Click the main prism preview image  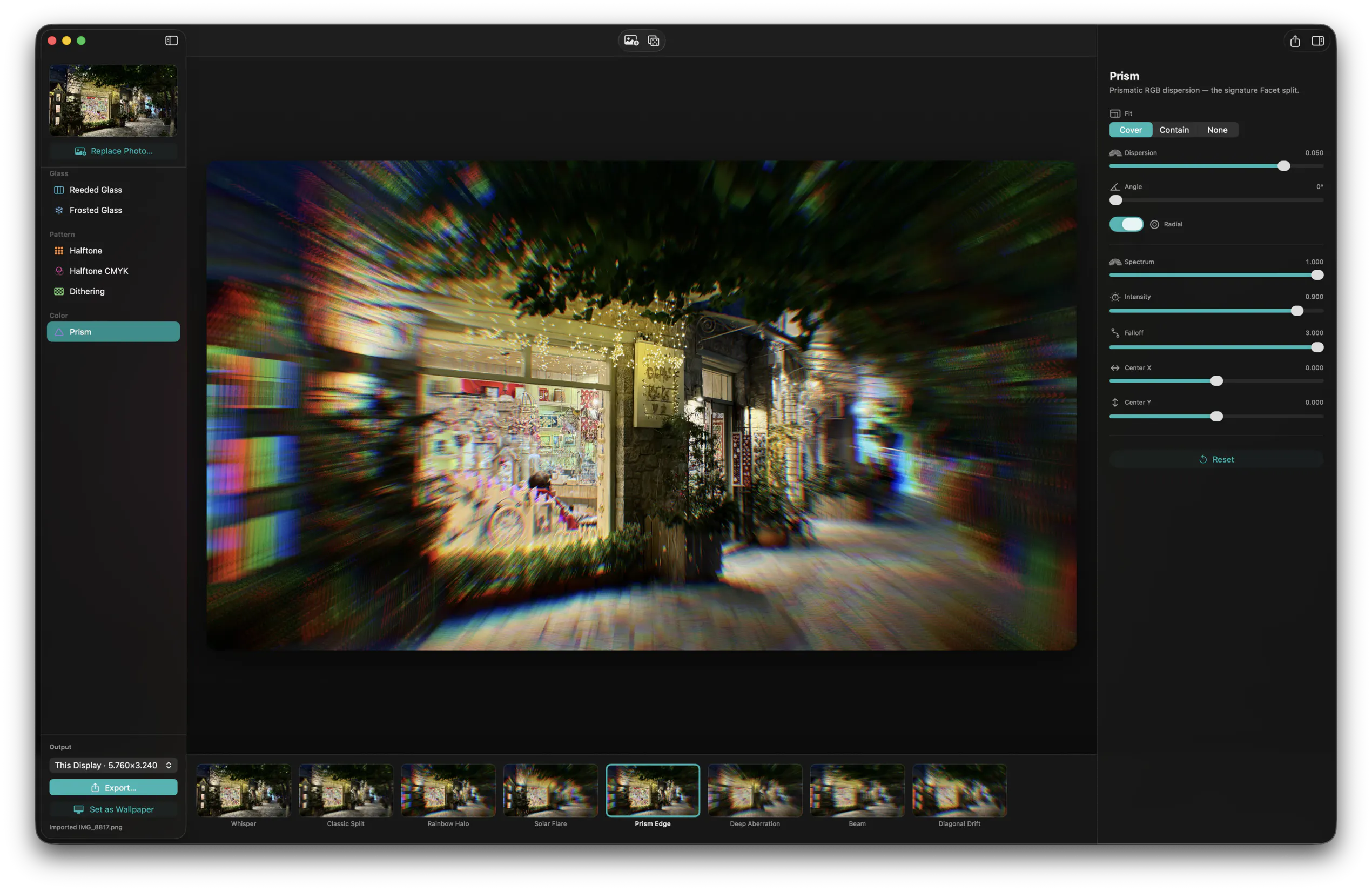coord(641,405)
